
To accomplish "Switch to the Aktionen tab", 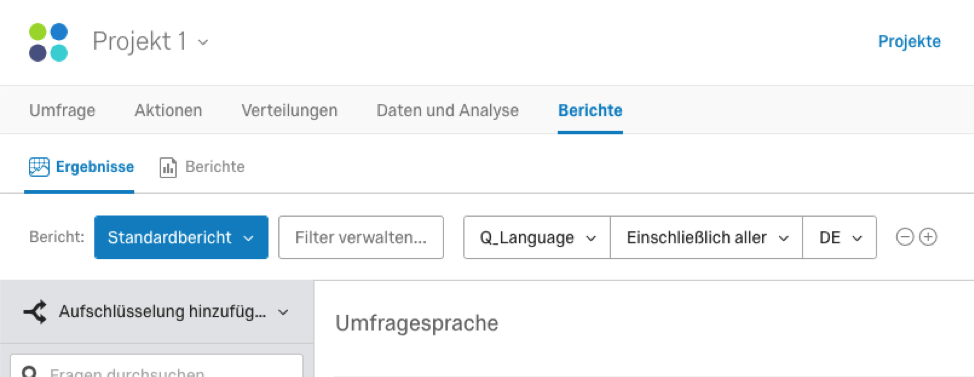I will [x=168, y=111].
